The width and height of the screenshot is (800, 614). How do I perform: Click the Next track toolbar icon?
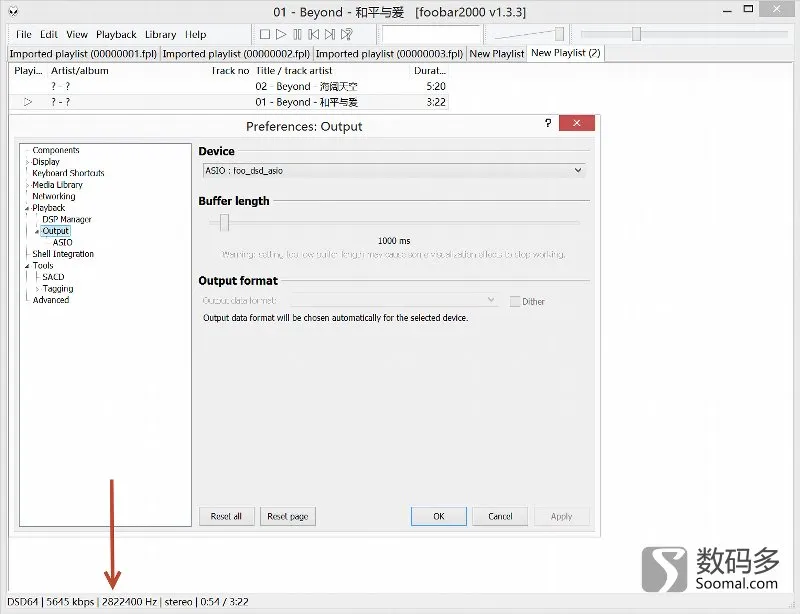[330, 34]
